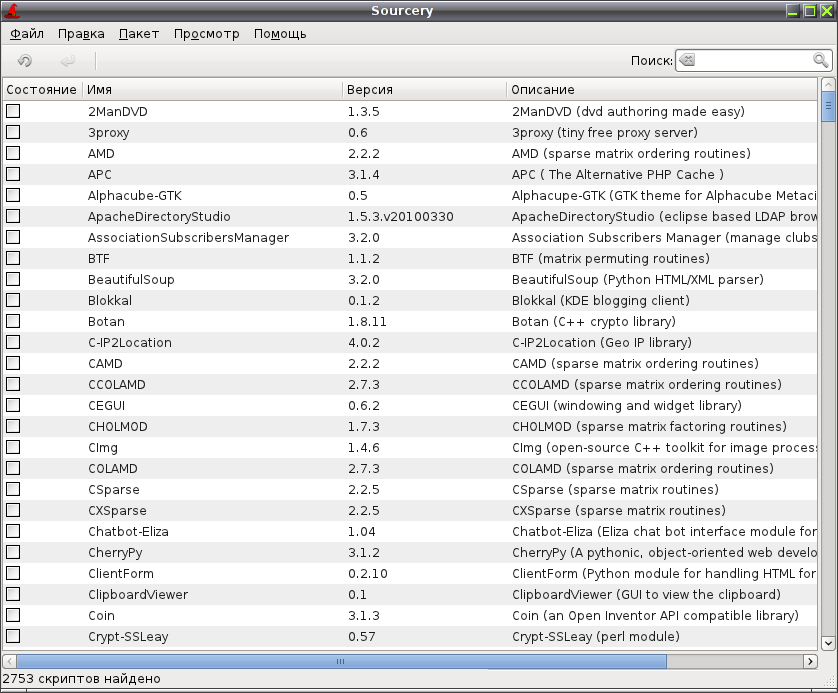
Task: Open the Просмотр menu
Action: (207, 34)
